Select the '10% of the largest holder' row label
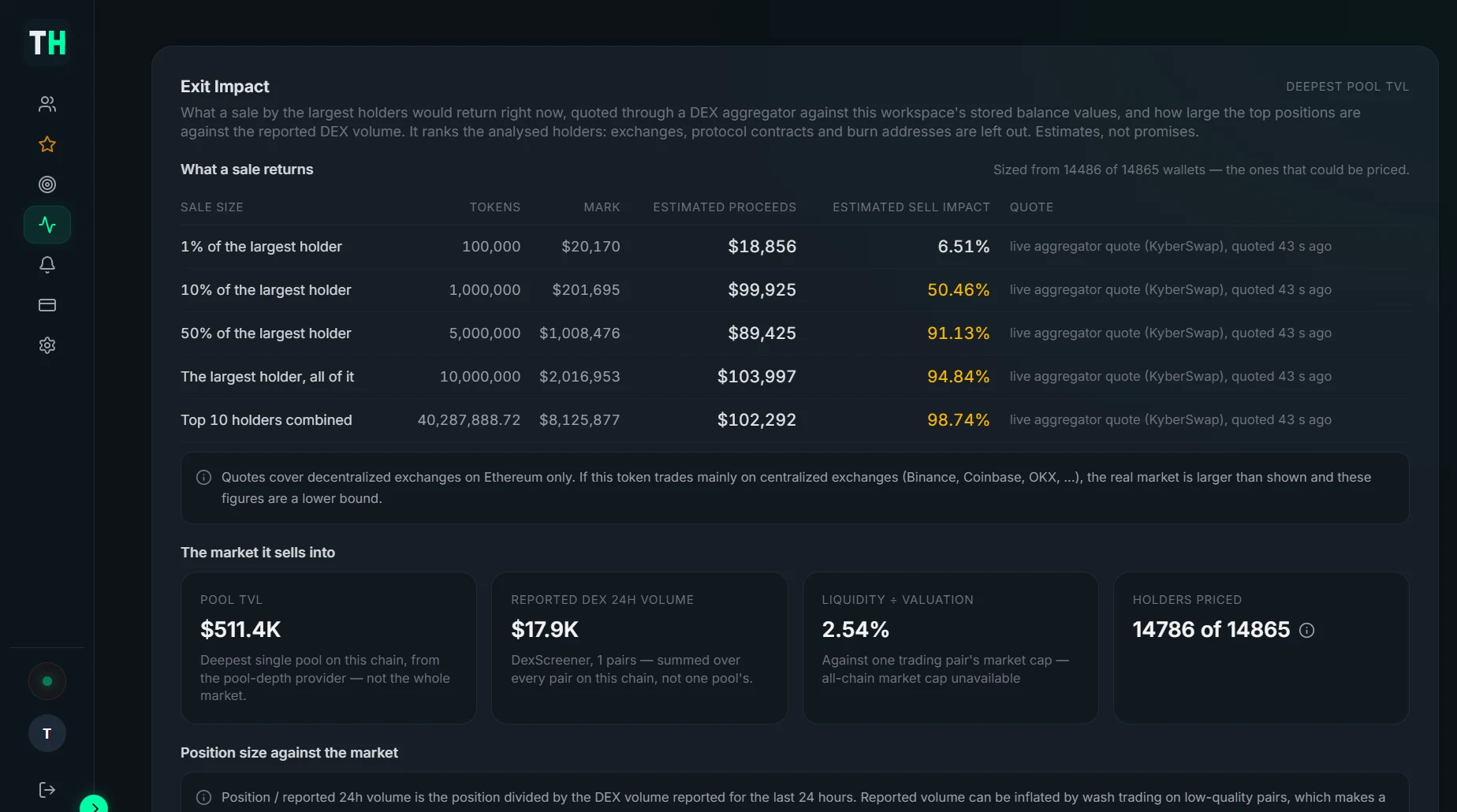Image resolution: width=1457 pixels, height=812 pixels. (266, 290)
